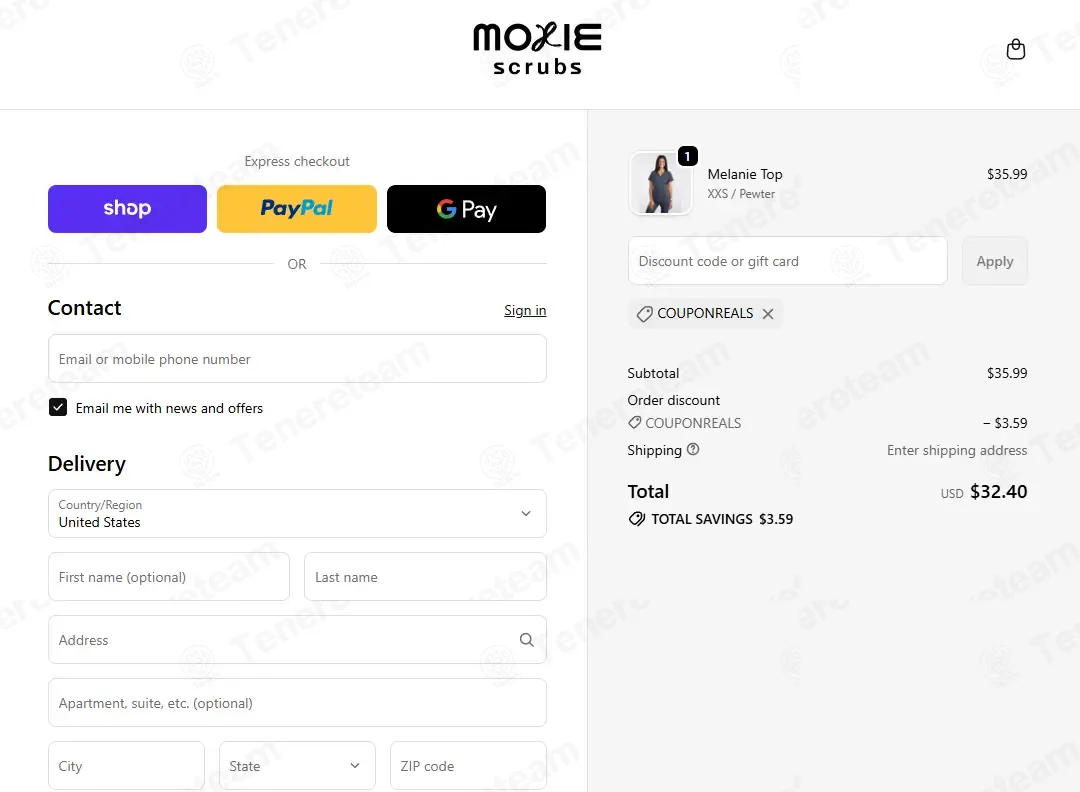Choose PayPal express checkout
The image size is (1080, 792).
click(x=297, y=209)
